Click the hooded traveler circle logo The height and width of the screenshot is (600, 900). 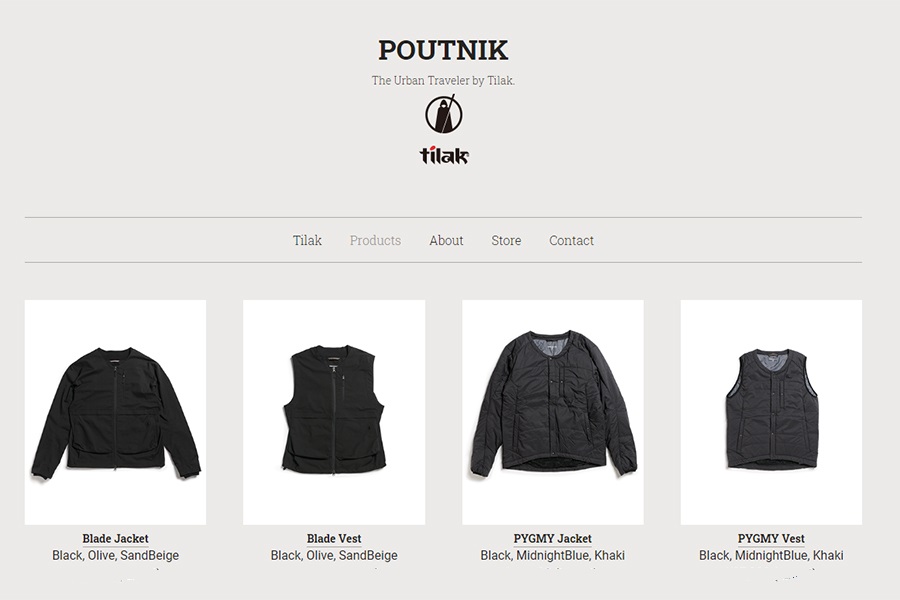coord(444,114)
